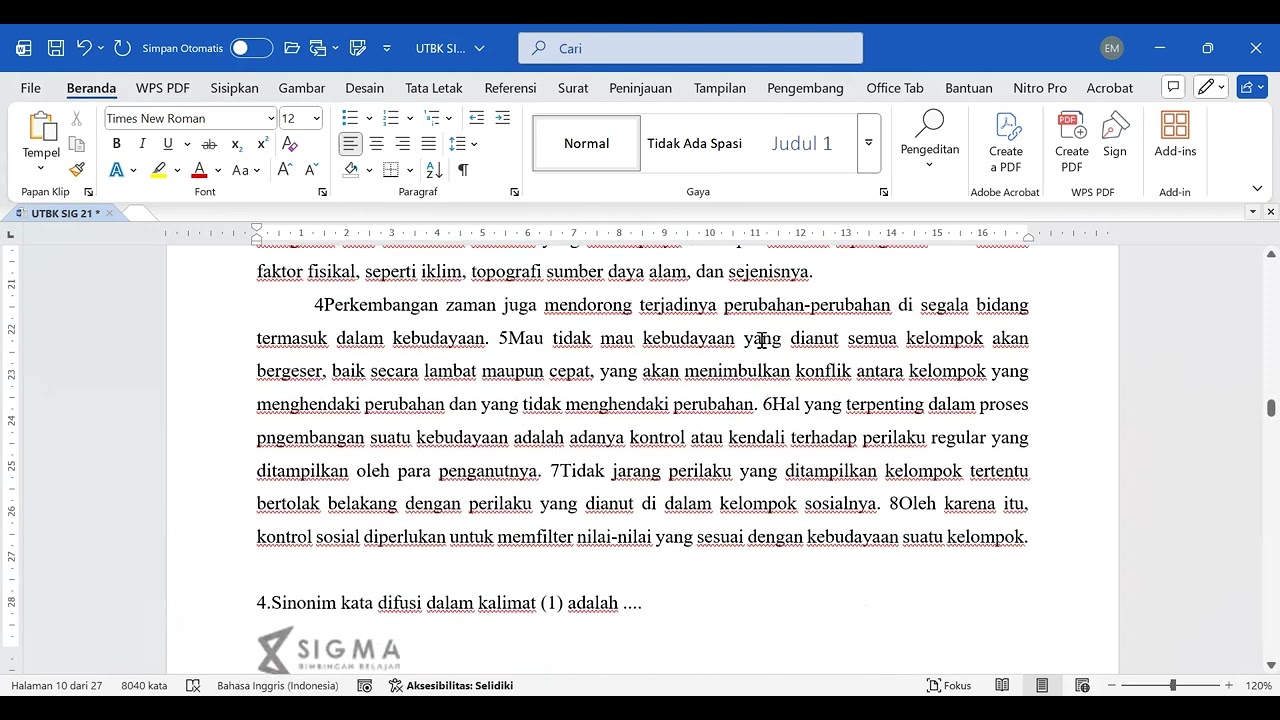Screen dimensions: 1280x720
Task: Open a file via the folder icon
Action: pos(292,48)
